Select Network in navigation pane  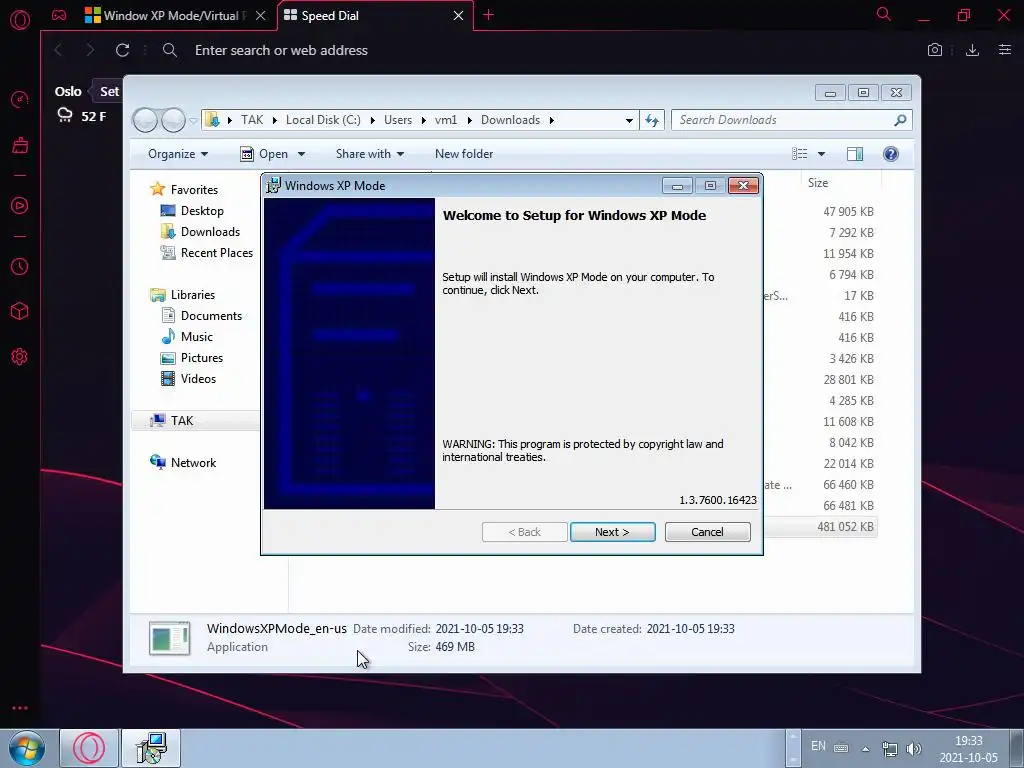click(x=193, y=463)
